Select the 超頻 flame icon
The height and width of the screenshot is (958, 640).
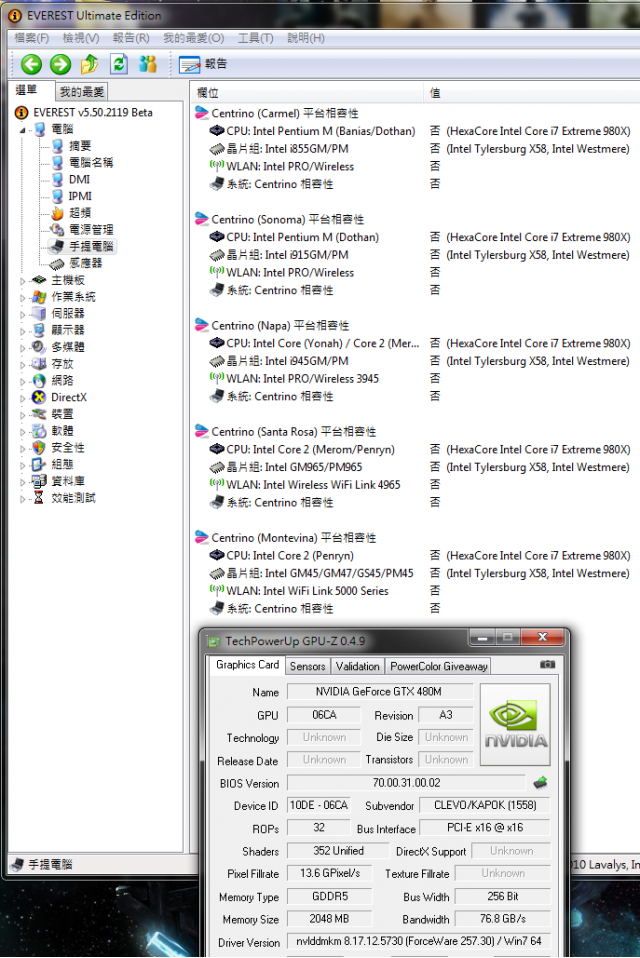[57, 213]
